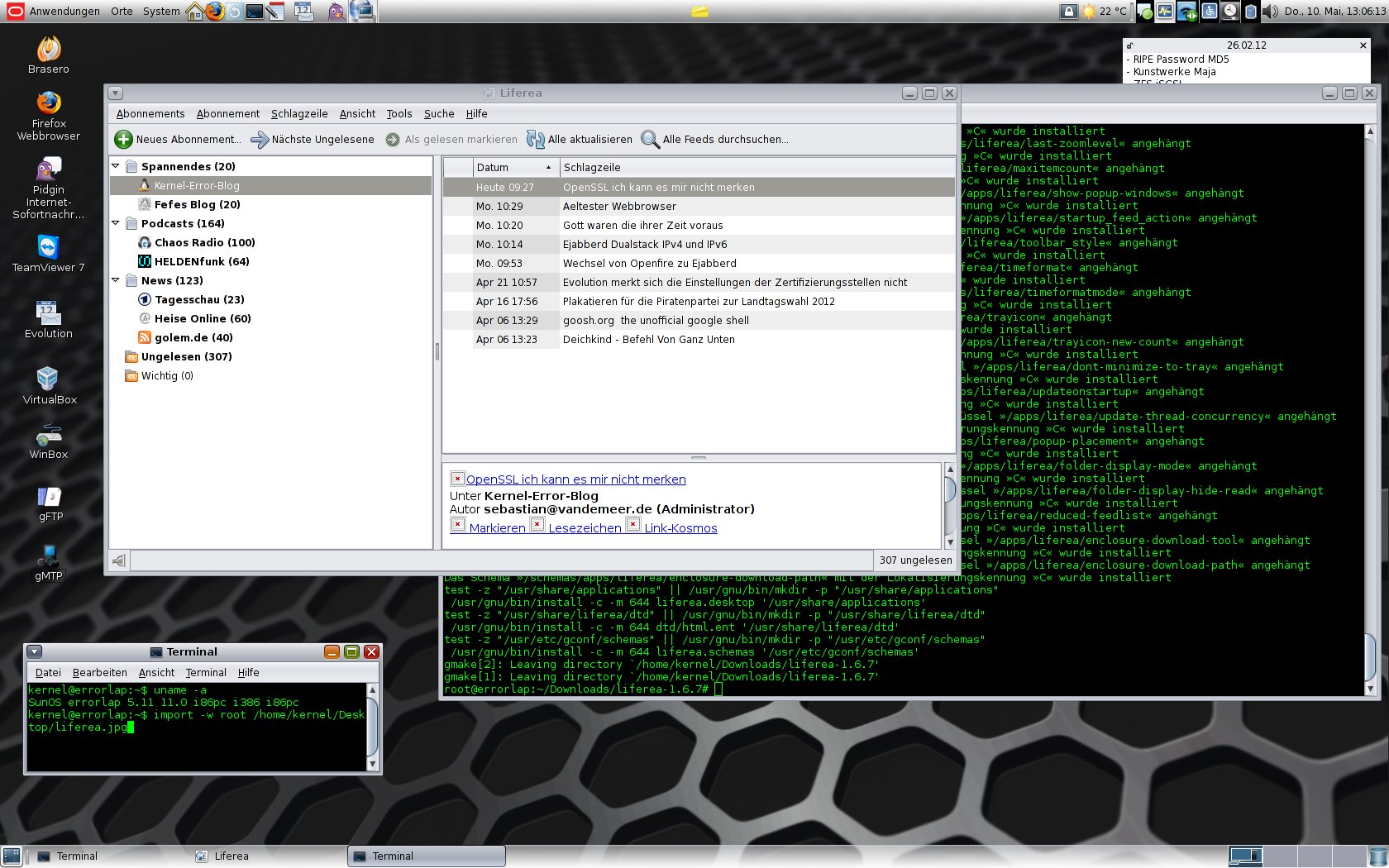
Task: Click the lock screen icon in top panel
Action: point(1069,12)
